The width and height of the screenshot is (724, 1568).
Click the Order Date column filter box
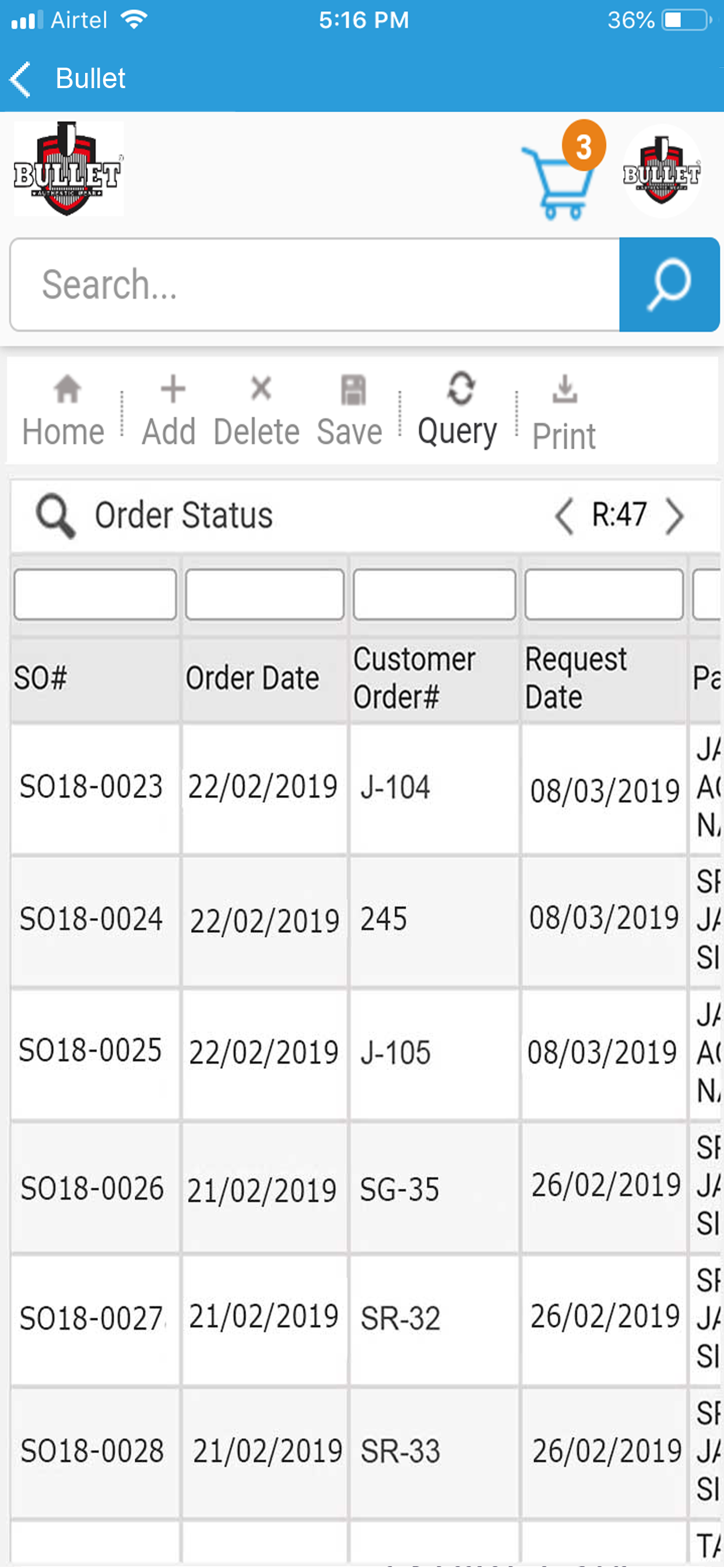265,594
